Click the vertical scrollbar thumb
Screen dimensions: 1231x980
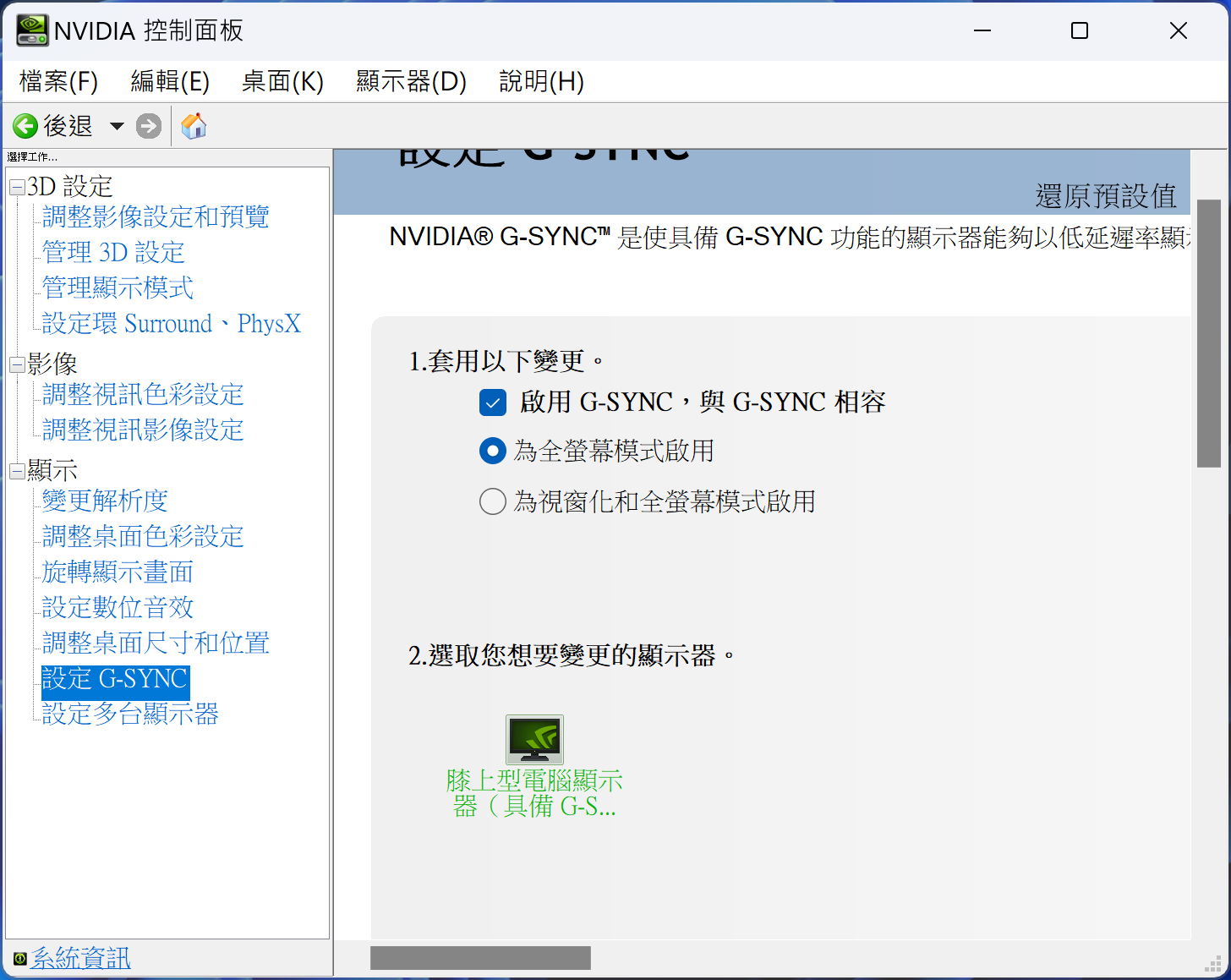pos(1209,333)
